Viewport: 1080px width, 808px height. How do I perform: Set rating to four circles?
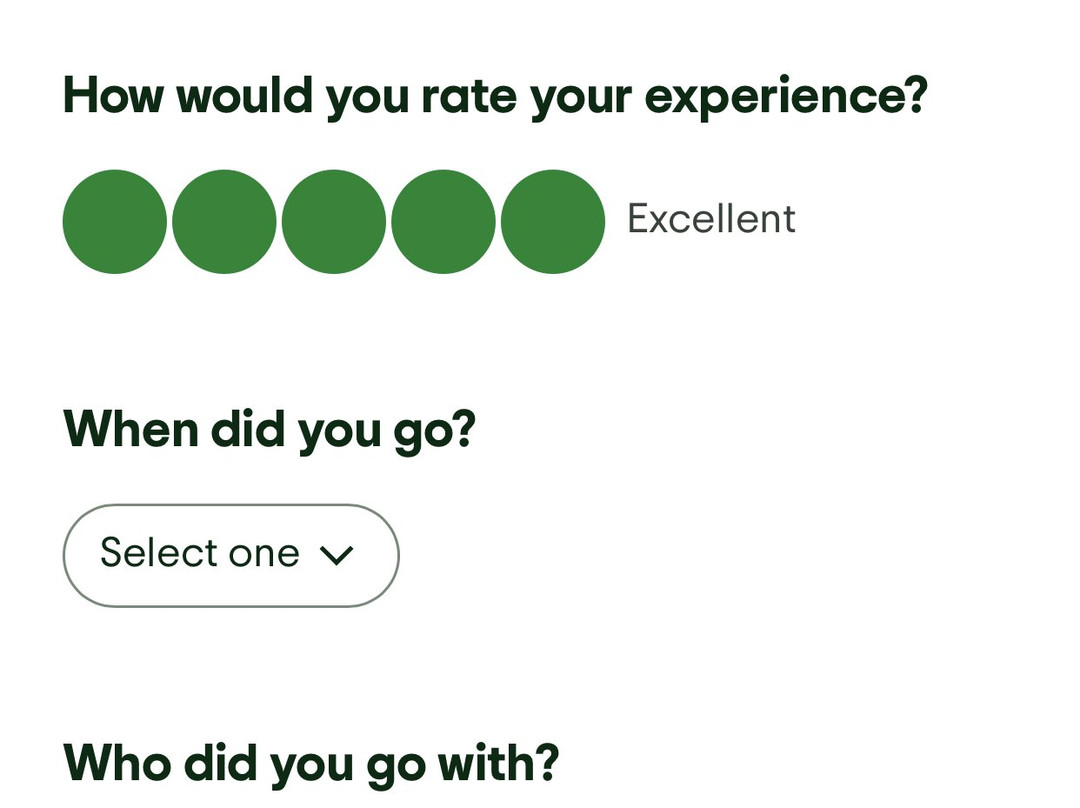click(x=443, y=221)
